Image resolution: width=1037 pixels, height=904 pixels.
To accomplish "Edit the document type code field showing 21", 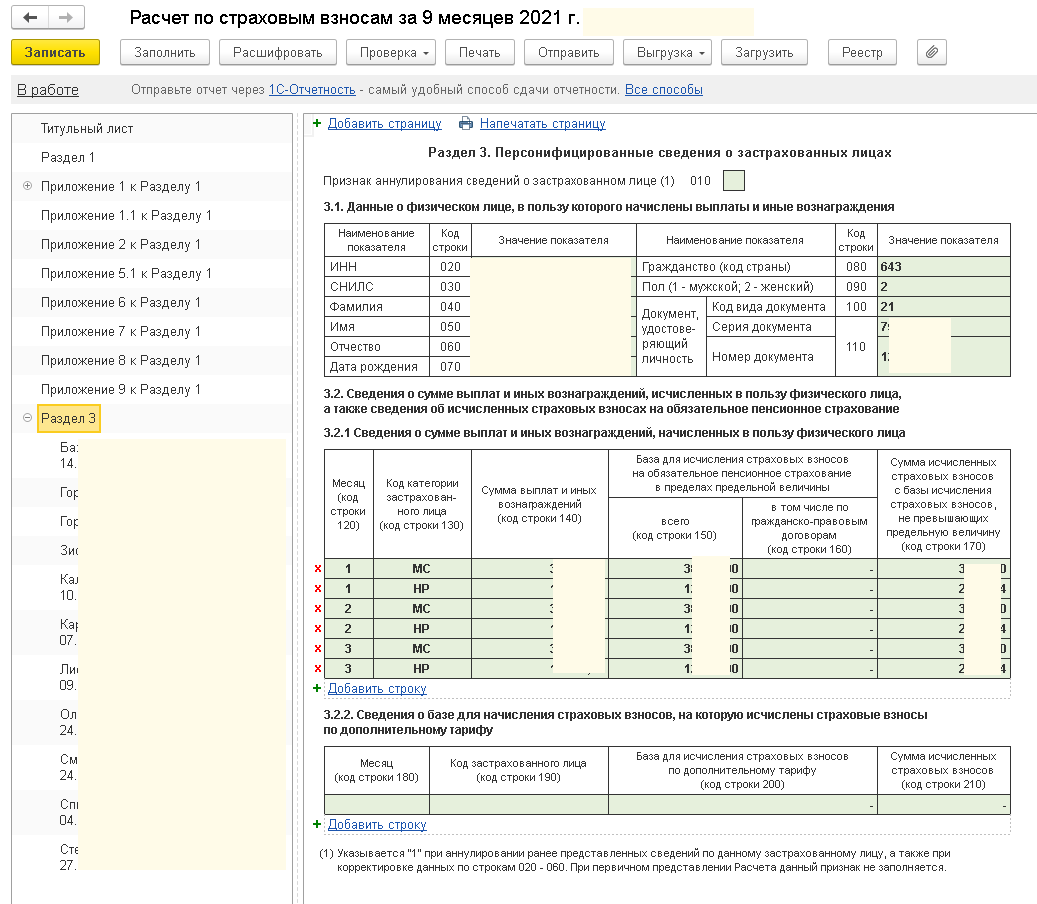I will click(x=944, y=306).
